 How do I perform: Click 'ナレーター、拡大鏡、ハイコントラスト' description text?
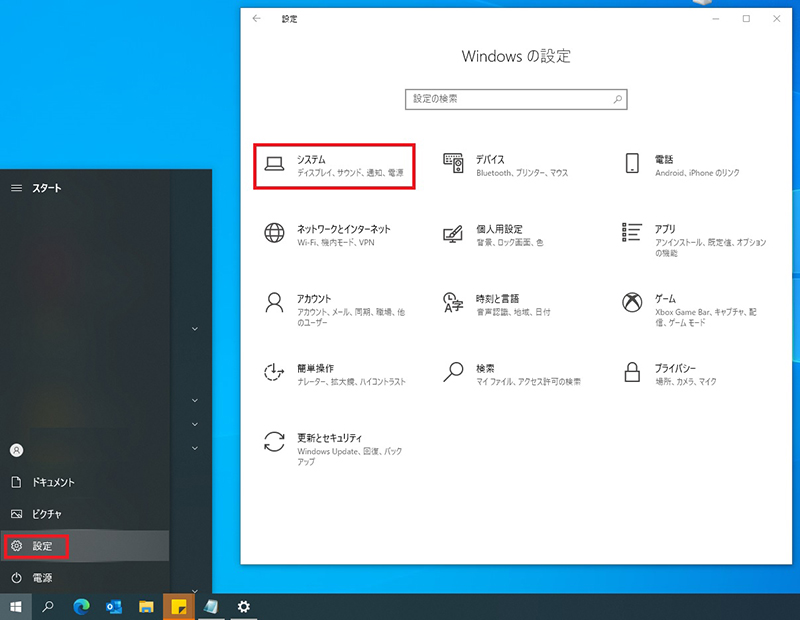pyautogui.click(x=351, y=382)
